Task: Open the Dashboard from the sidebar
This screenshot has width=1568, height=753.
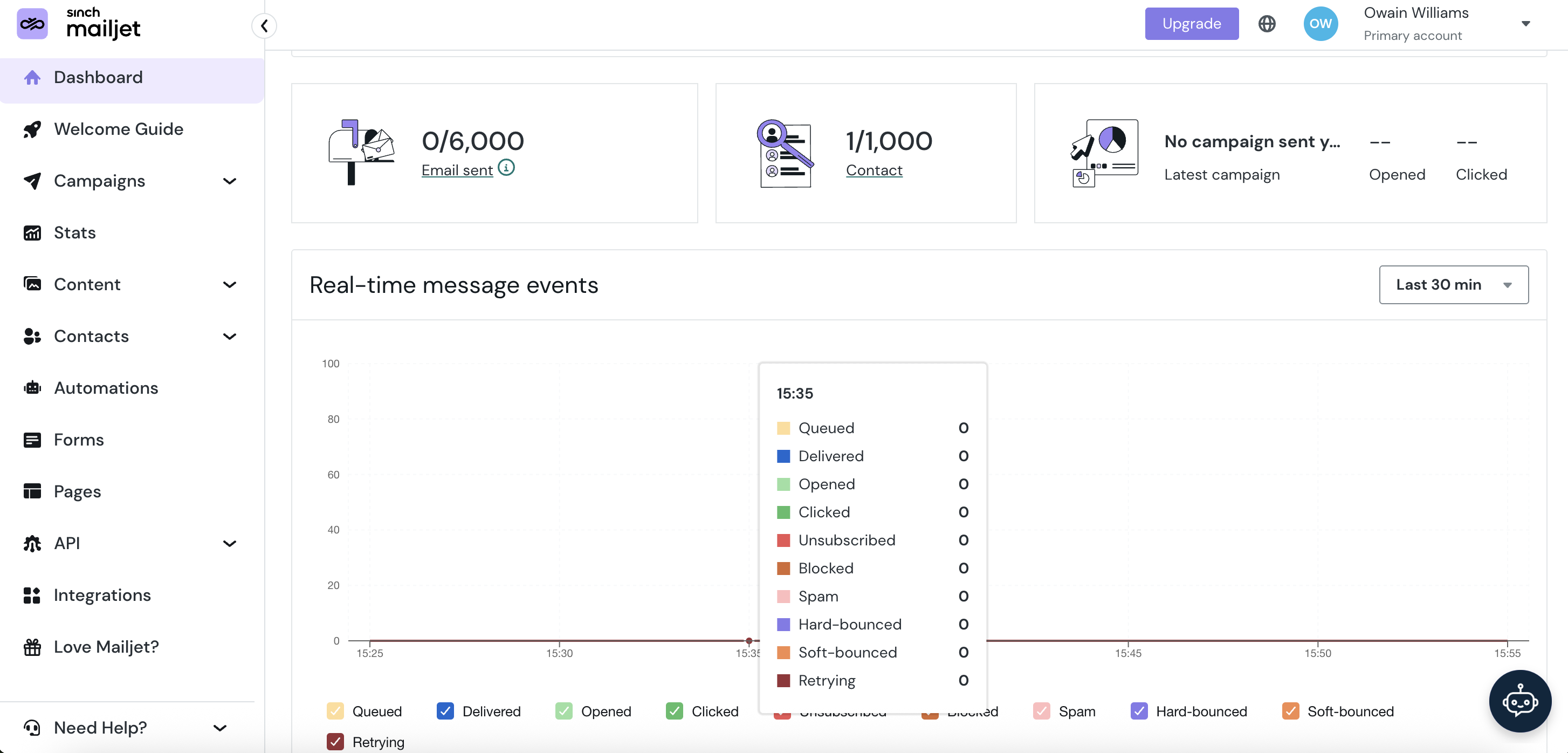Action: (98, 77)
